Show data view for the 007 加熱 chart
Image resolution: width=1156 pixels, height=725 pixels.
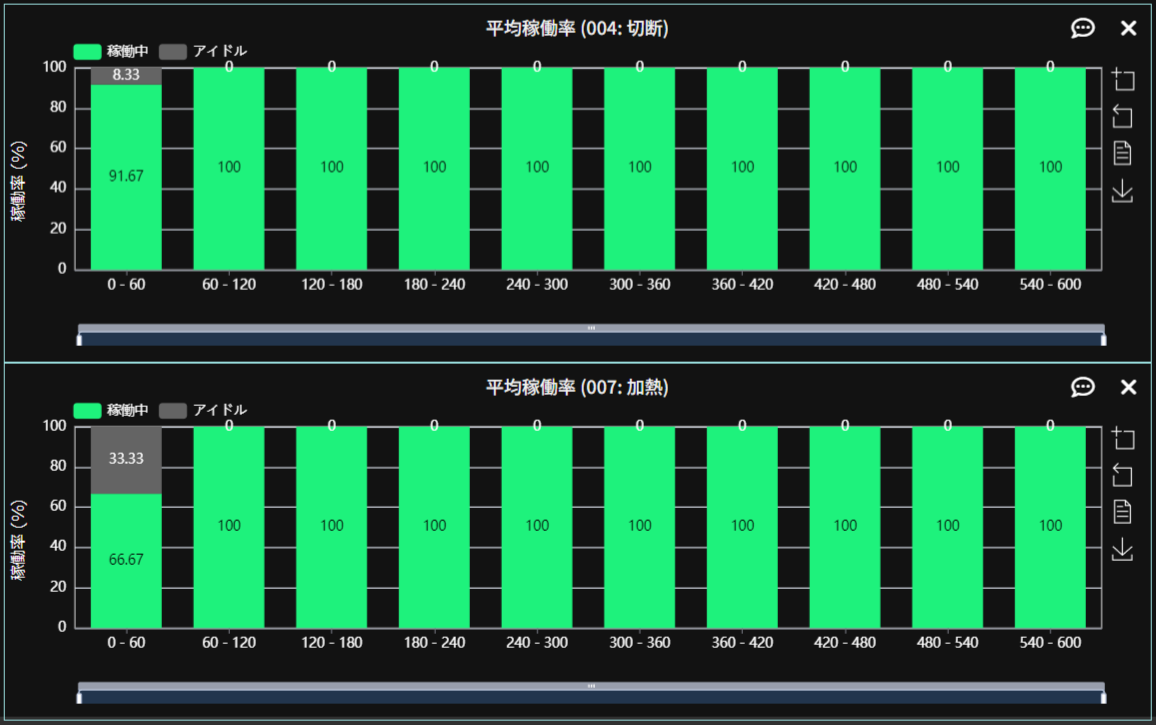click(x=1123, y=512)
